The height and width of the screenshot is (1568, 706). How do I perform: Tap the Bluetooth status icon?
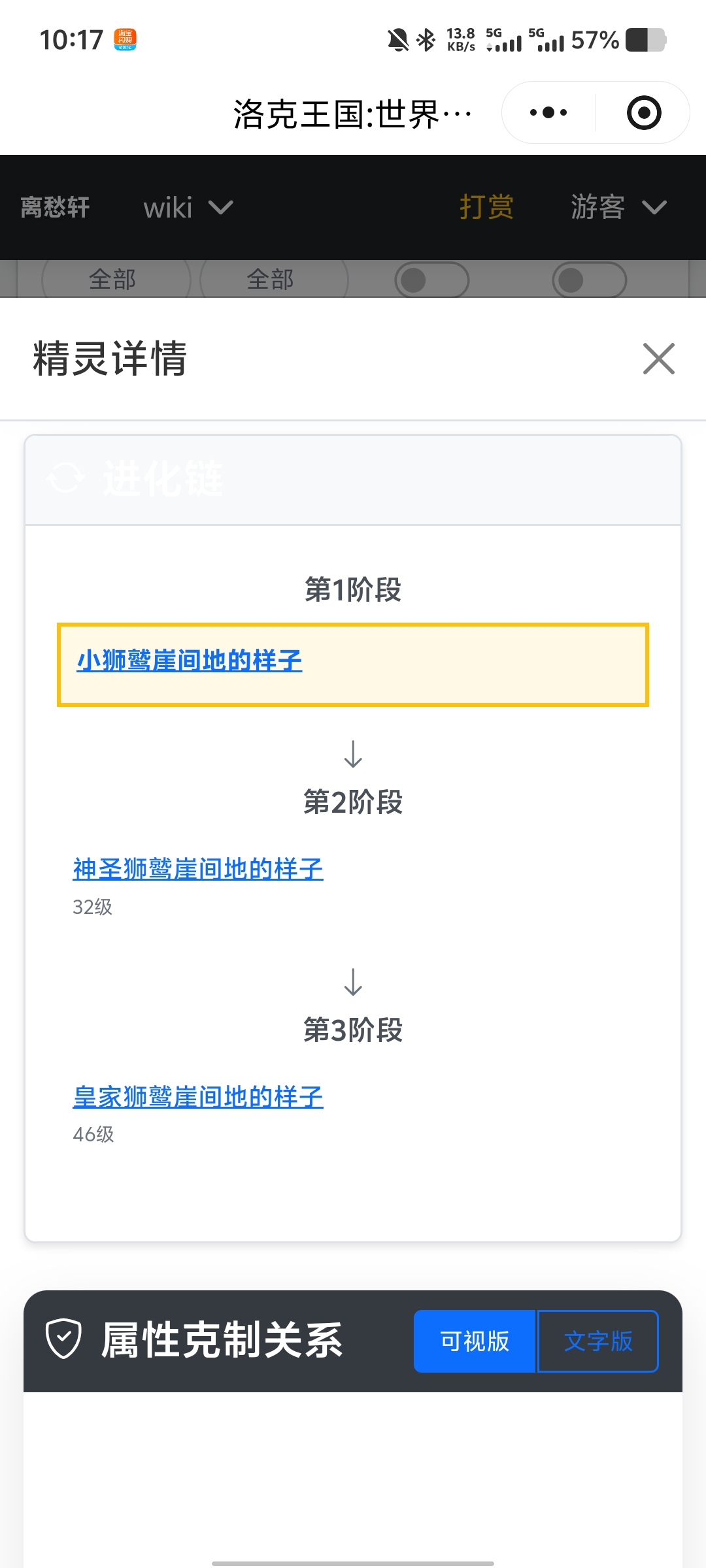426,40
